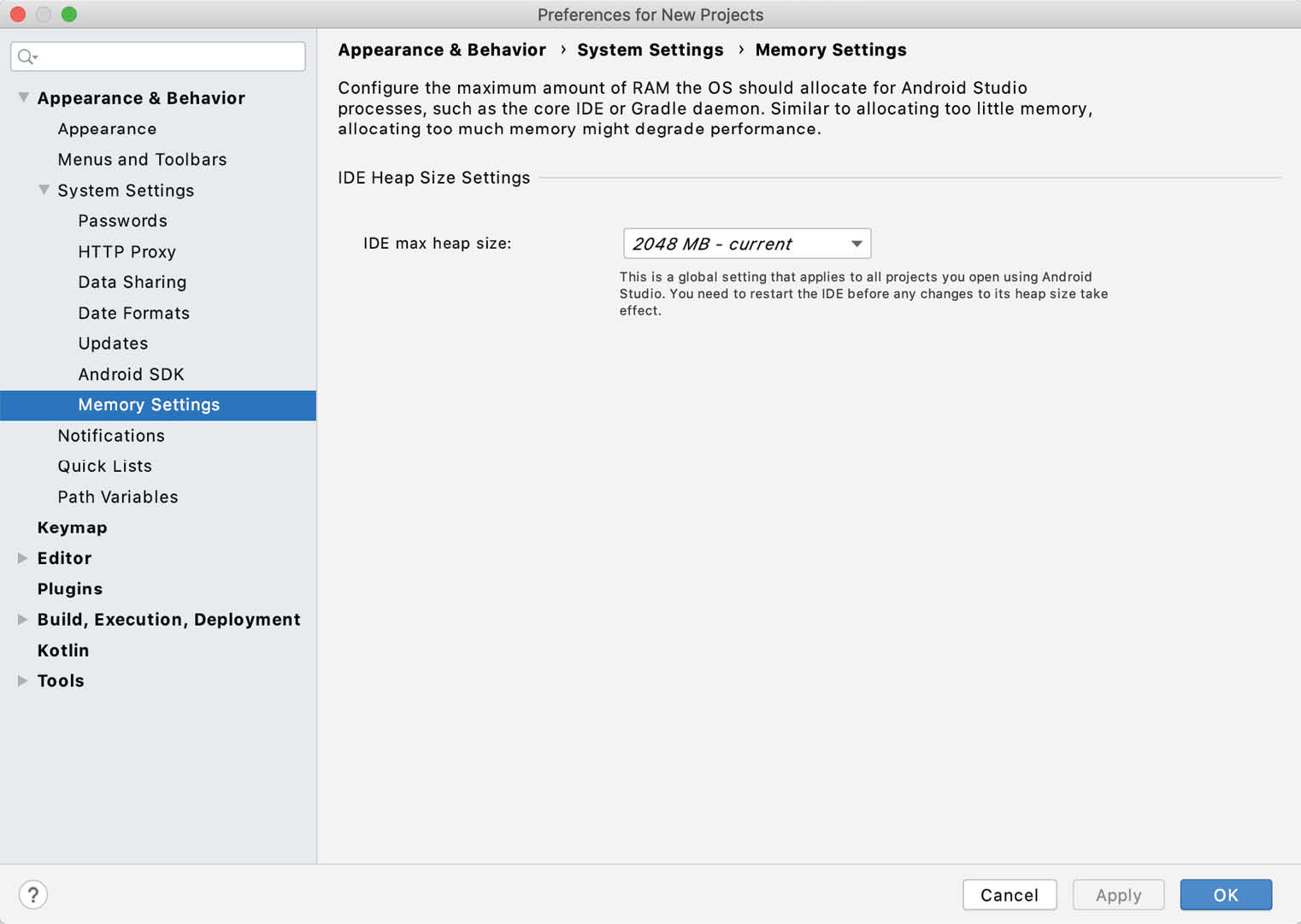Image resolution: width=1301 pixels, height=924 pixels.
Task: Select Quick Lists page
Action: [105, 467]
